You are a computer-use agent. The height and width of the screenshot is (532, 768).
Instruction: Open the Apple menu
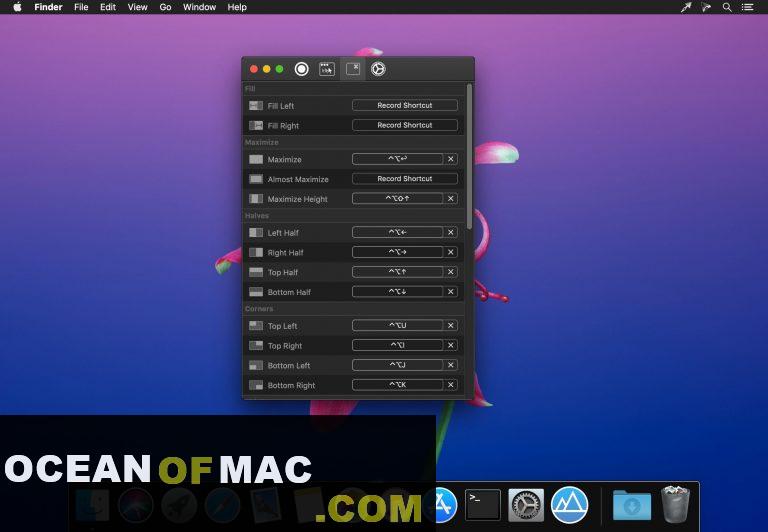point(17,7)
